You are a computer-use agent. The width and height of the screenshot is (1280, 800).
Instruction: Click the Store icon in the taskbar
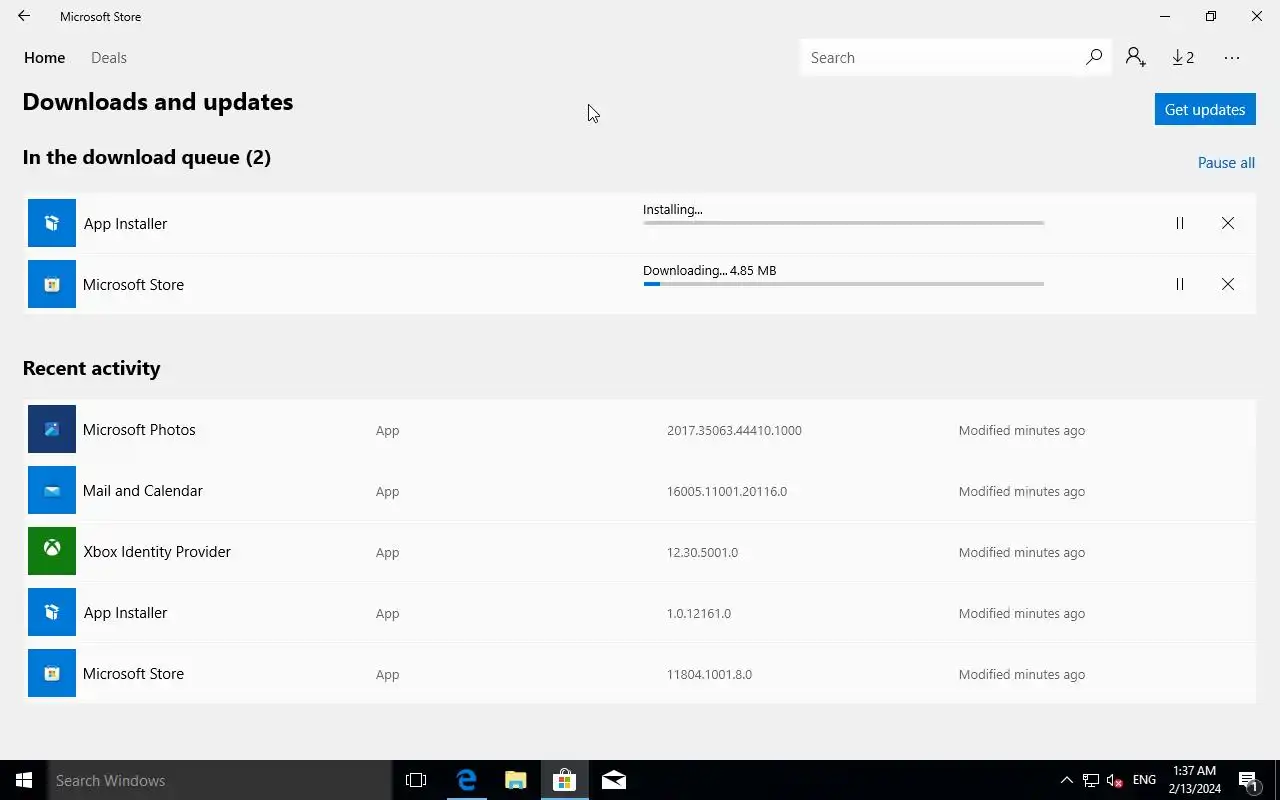[564, 780]
